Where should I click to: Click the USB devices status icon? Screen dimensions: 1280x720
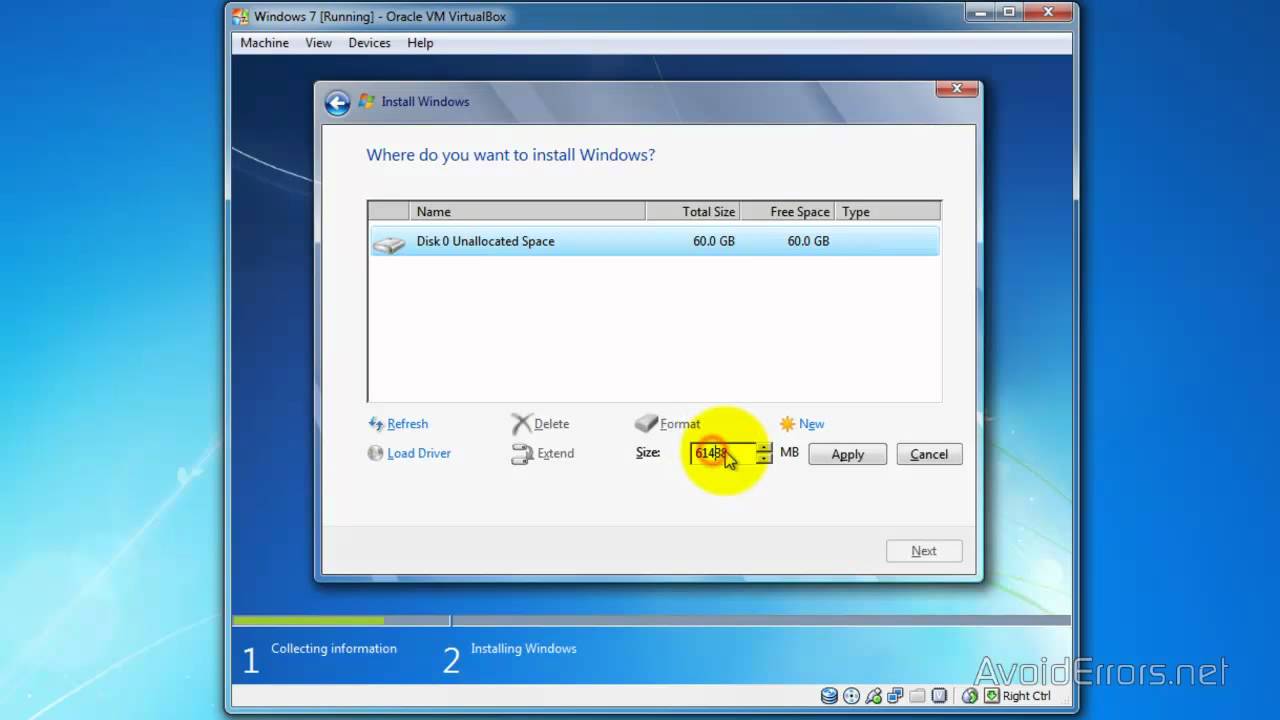coord(874,696)
